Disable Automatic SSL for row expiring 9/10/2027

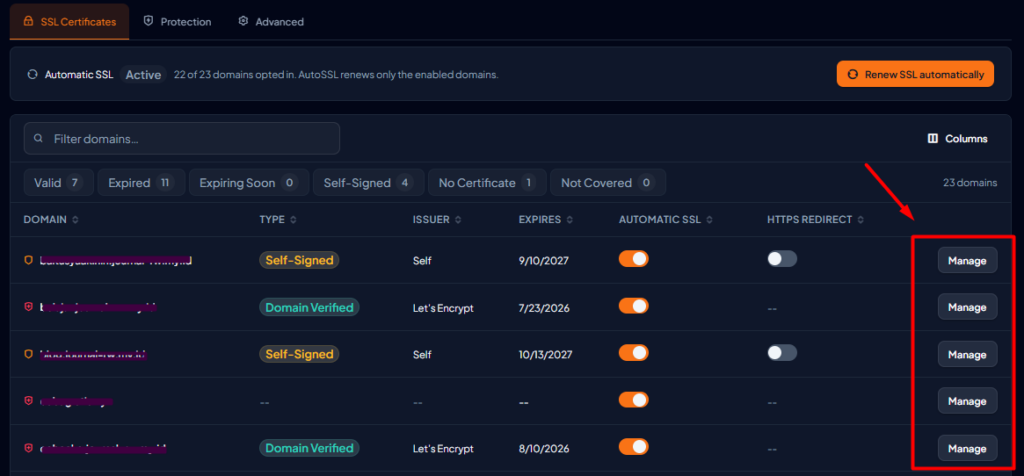[633, 259]
